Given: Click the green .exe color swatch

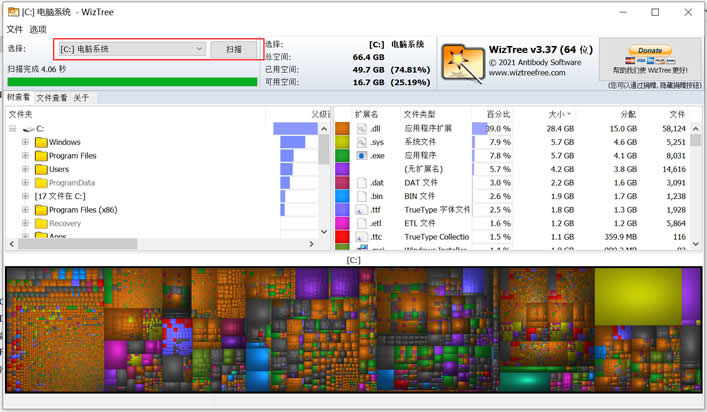Looking at the screenshot, I should point(342,156).
